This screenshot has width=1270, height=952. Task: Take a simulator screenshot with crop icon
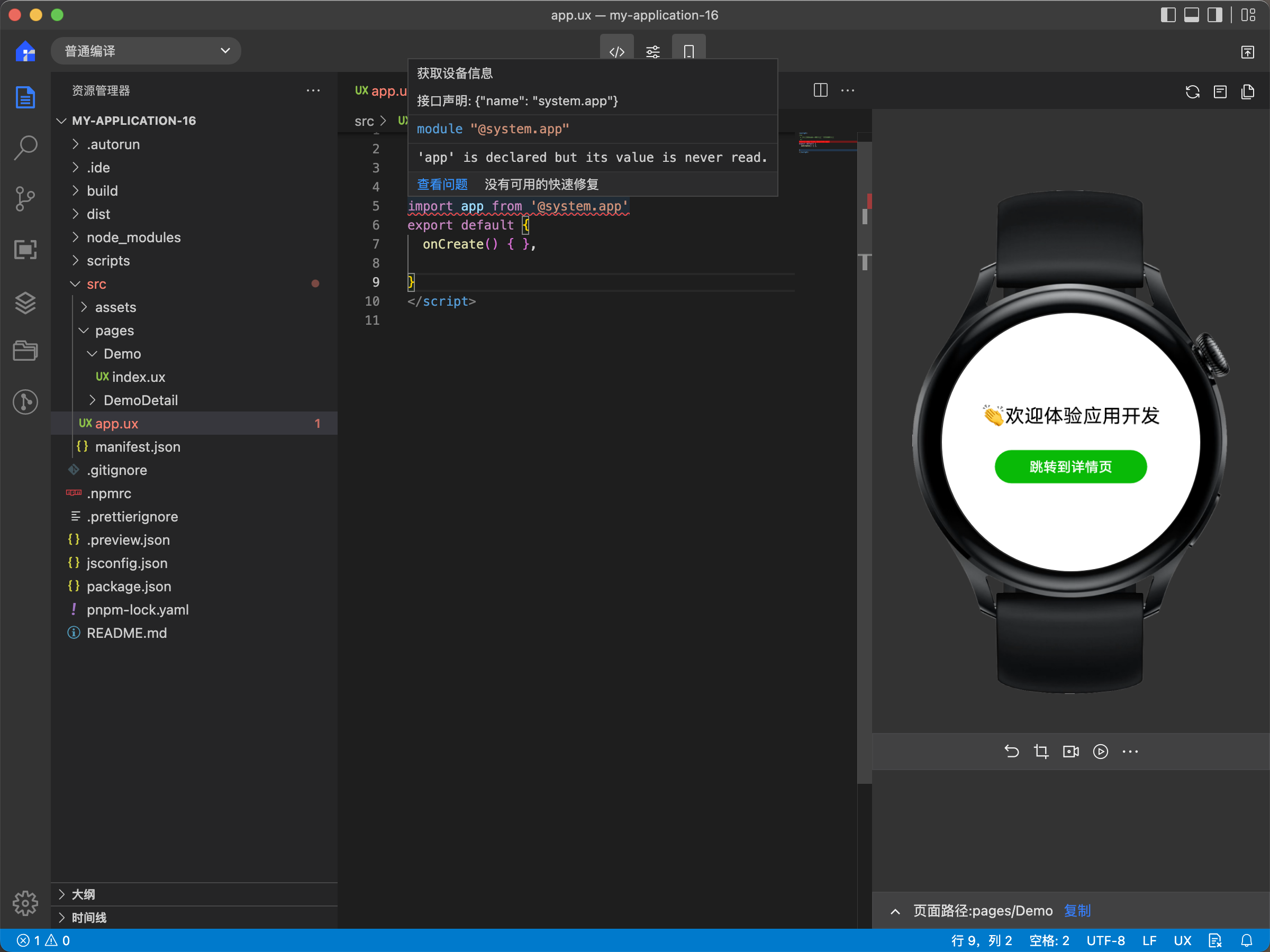[1041, 750]
